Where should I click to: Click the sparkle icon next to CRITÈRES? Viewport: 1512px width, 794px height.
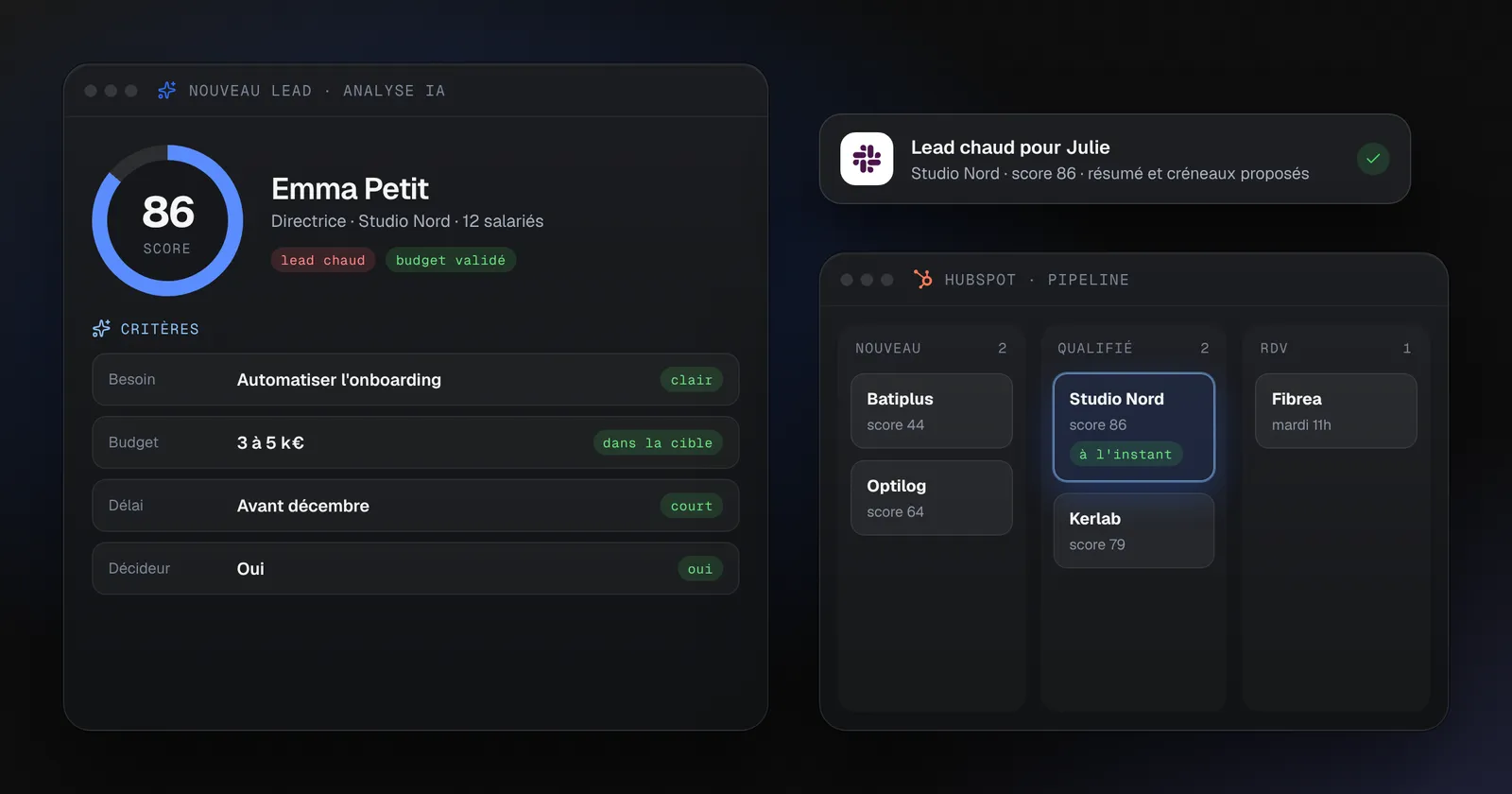click(101, 329)
